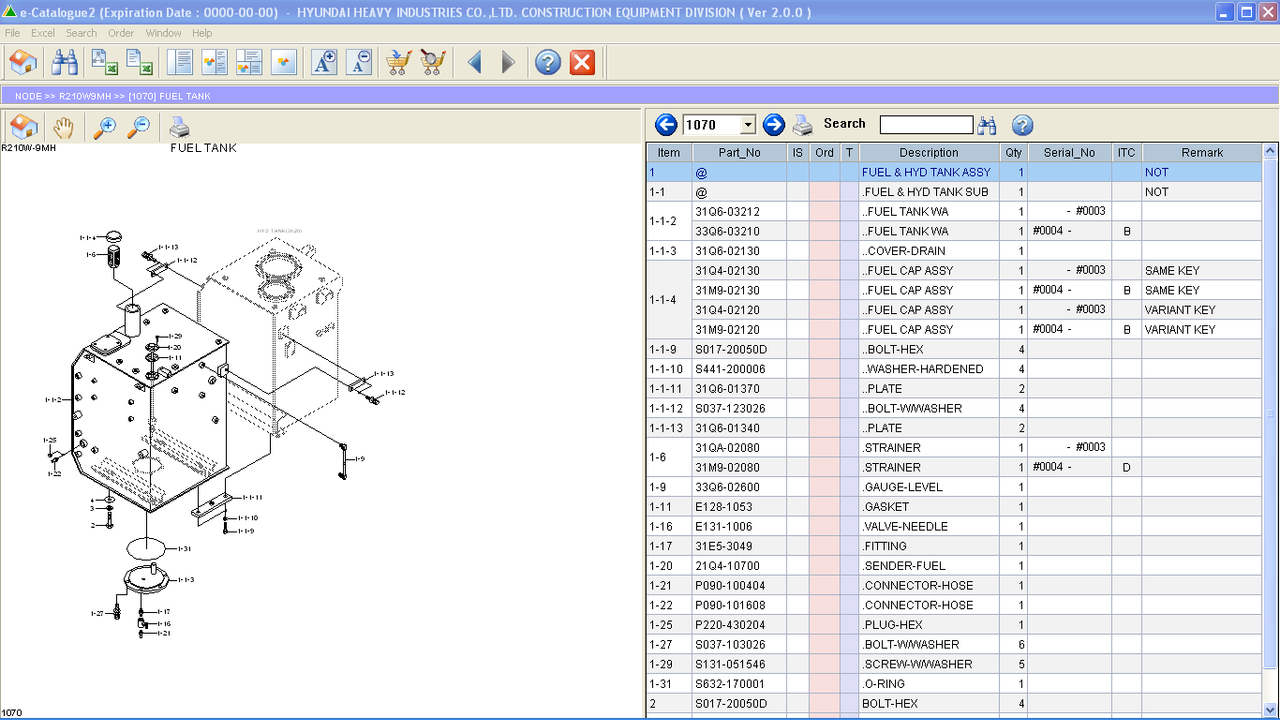
Task: Open the Window menu
Action: 163,33
